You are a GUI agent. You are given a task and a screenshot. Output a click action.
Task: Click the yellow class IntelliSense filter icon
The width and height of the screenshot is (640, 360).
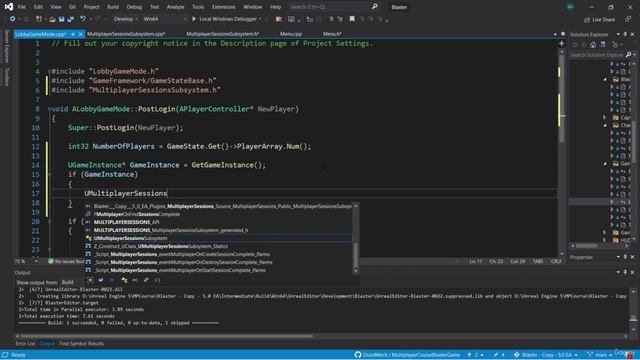(x=124, y=280)
